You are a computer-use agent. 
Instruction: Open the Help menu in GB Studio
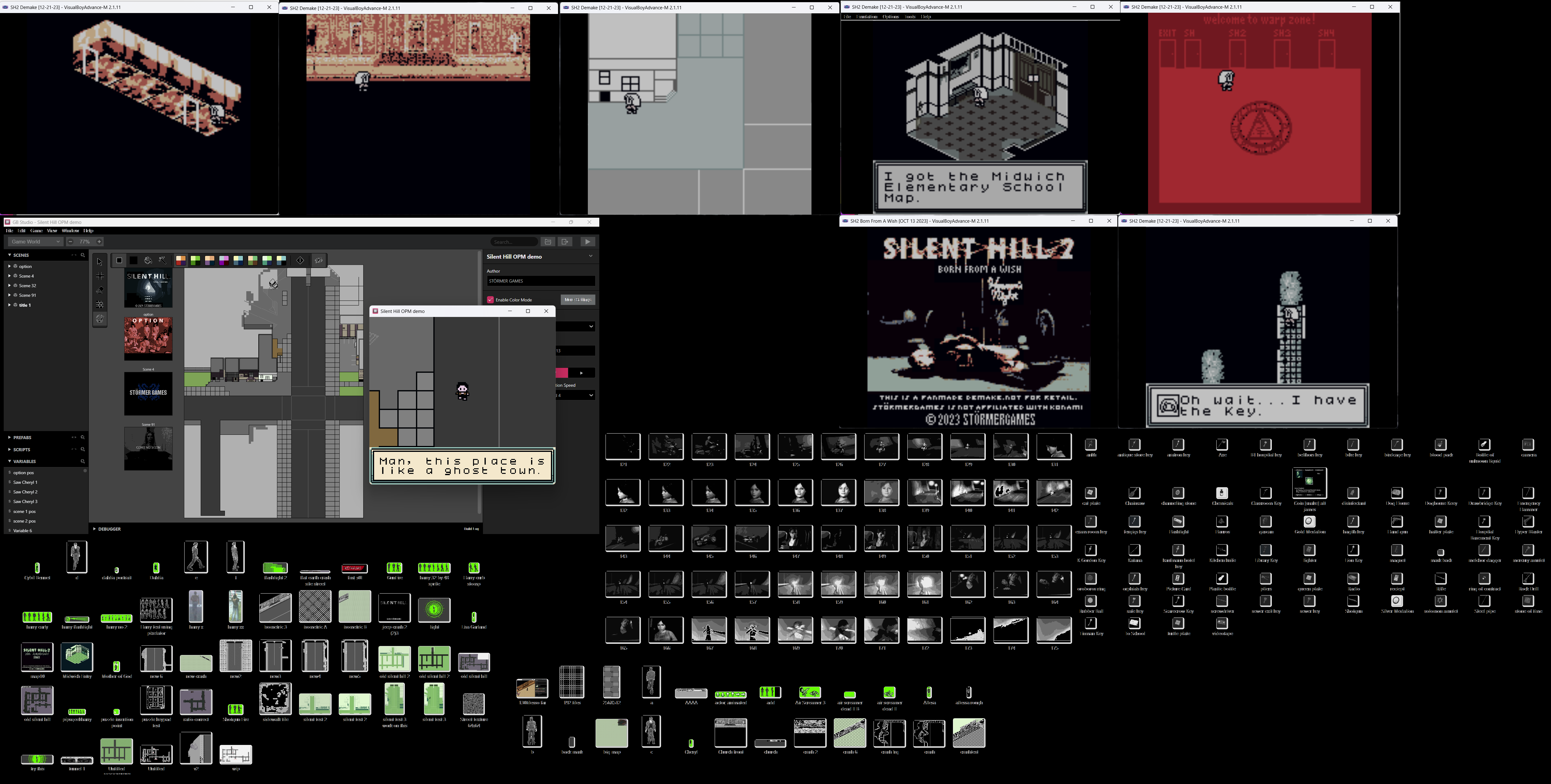click(88, 231)
